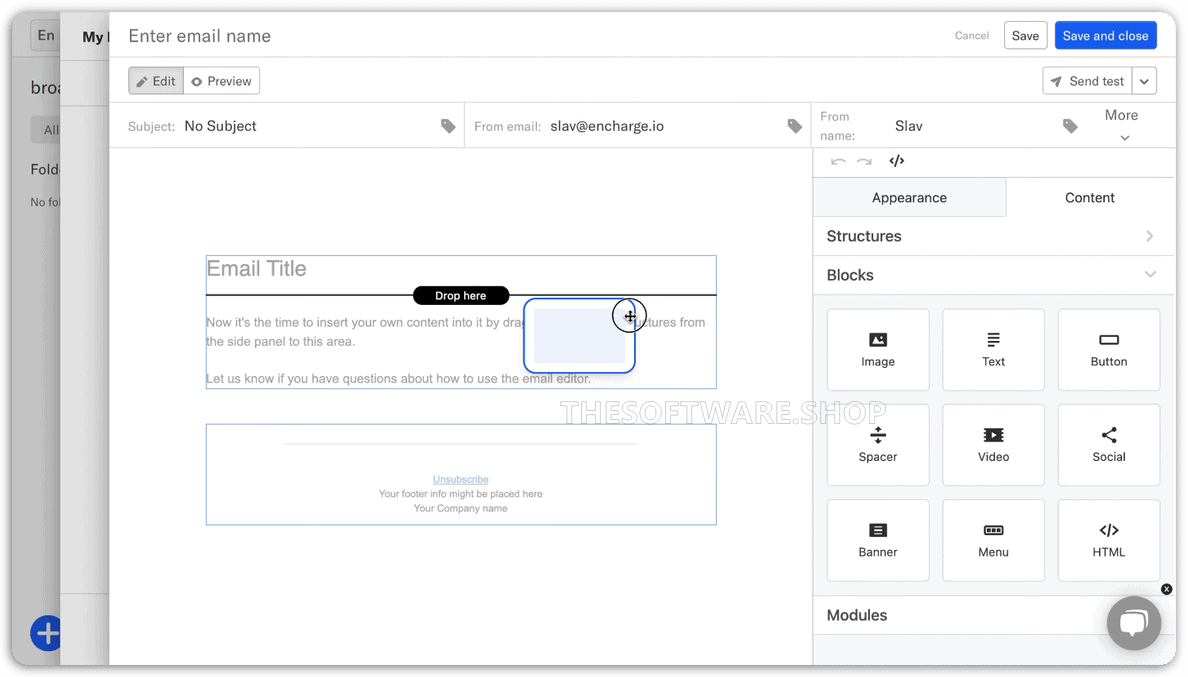Open the Content tab
Viewport: 1188px width, 677px height.
click(x=1090, y=198)
